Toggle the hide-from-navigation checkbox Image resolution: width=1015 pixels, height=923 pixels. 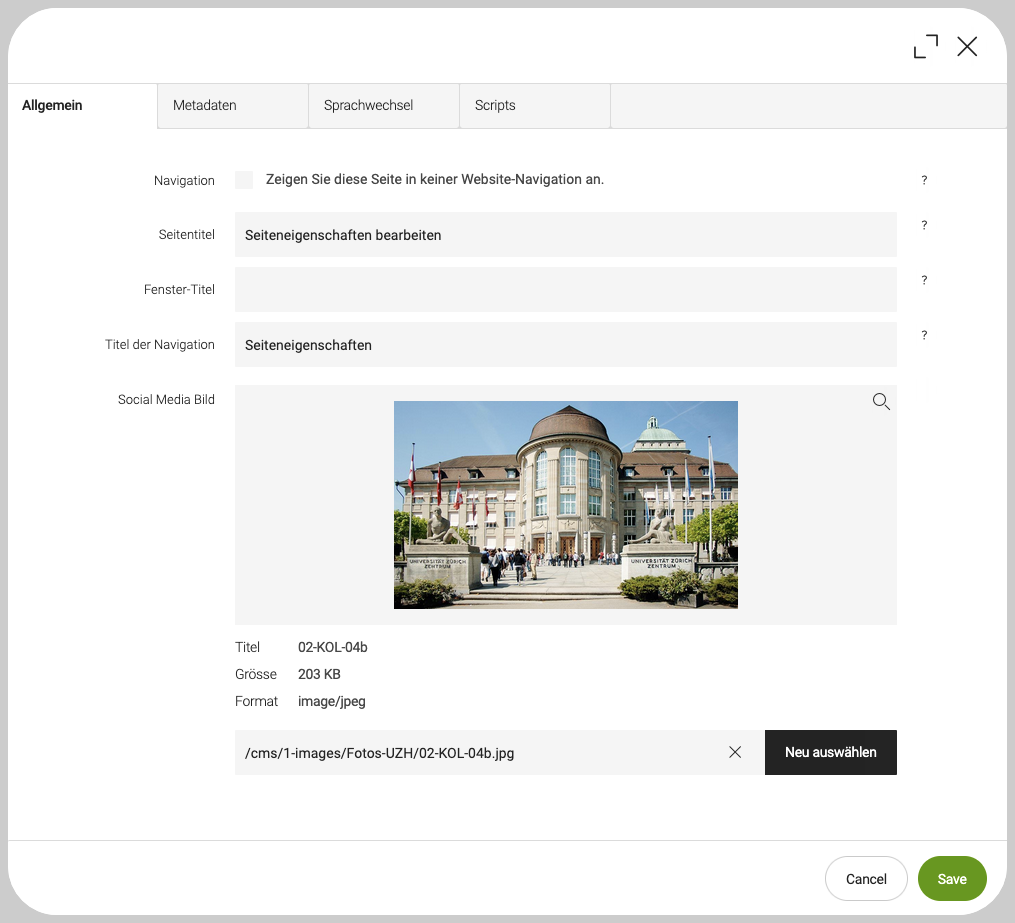click(x=244, y=180)
